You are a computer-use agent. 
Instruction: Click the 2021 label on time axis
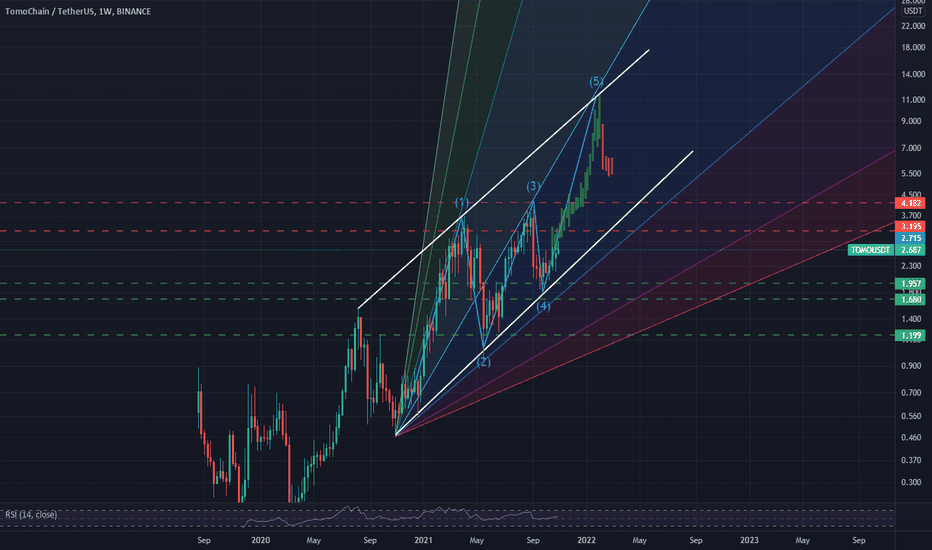(423, 540)
